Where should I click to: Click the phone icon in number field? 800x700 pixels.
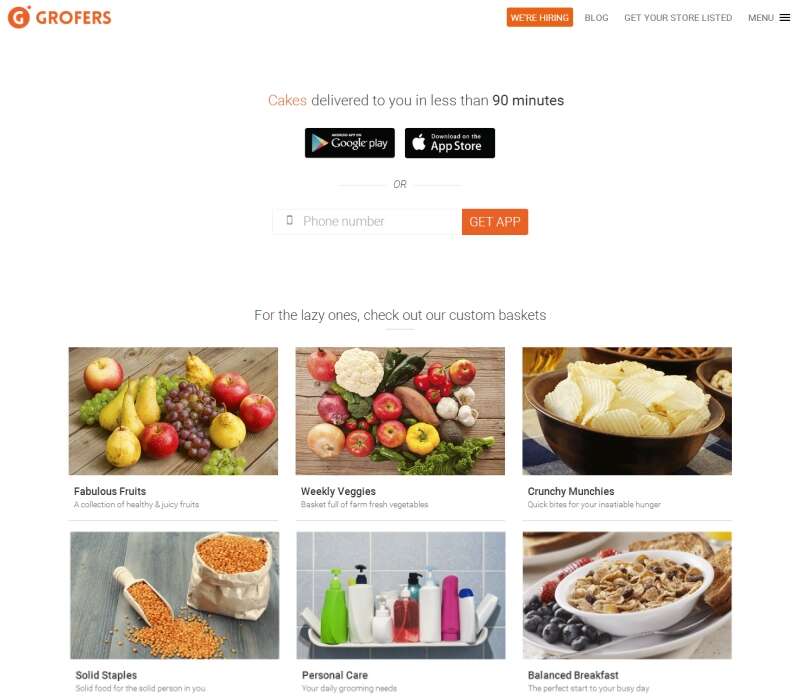pos(290,220)
